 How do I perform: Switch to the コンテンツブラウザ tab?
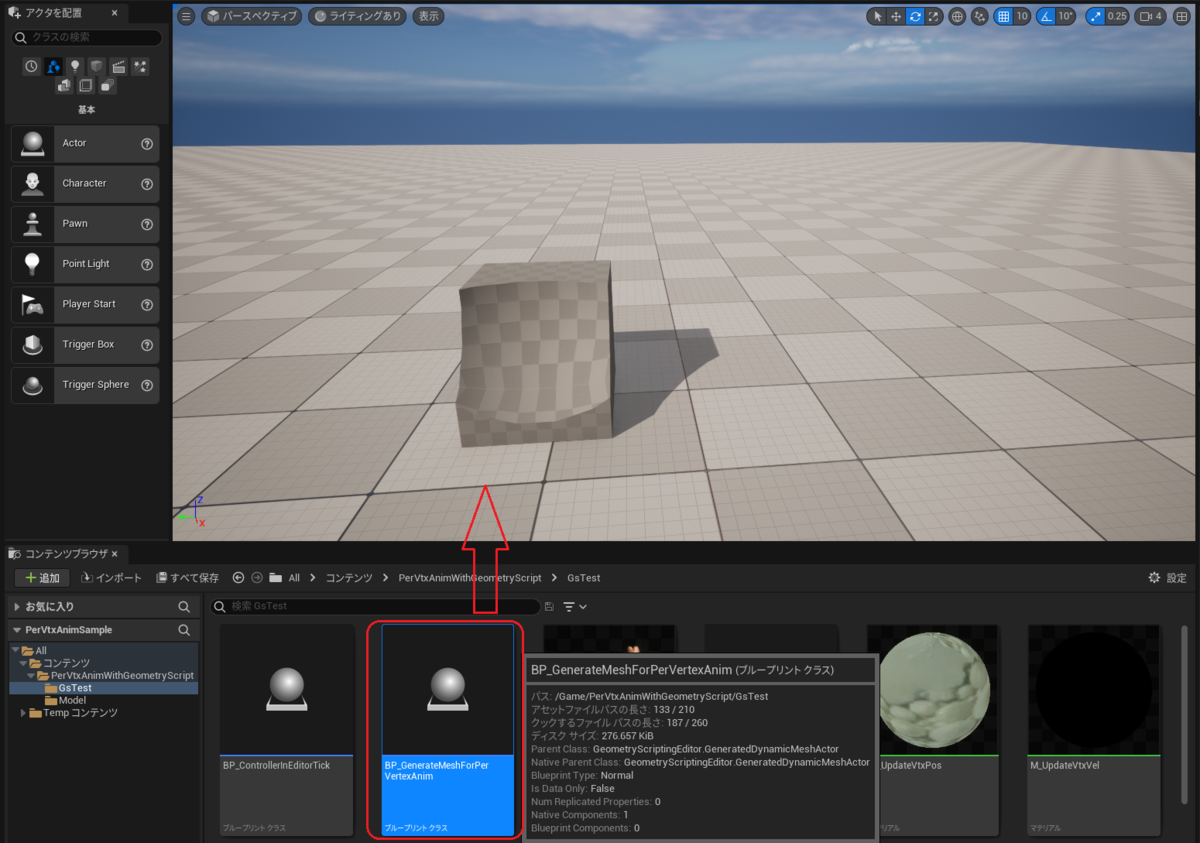point(63,553)
